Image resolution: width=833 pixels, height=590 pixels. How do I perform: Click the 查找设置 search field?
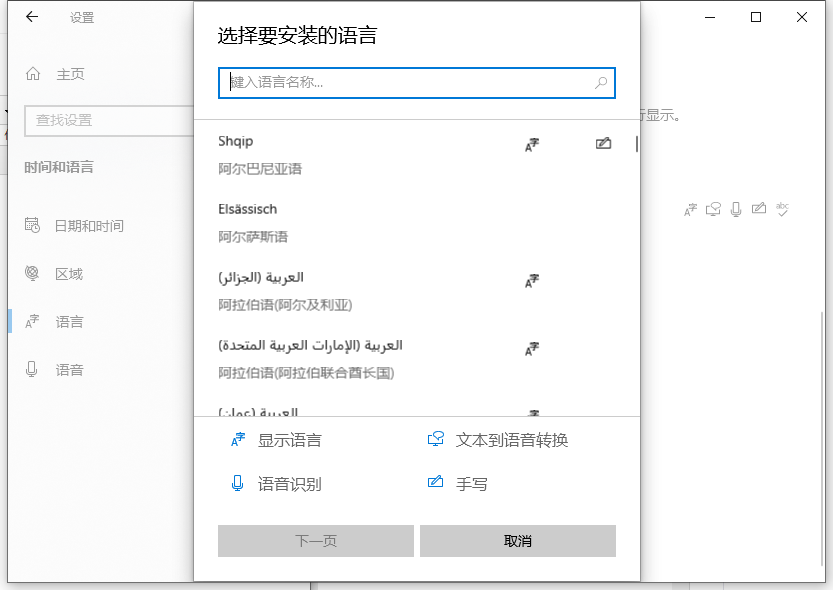(x=100, y=120)
